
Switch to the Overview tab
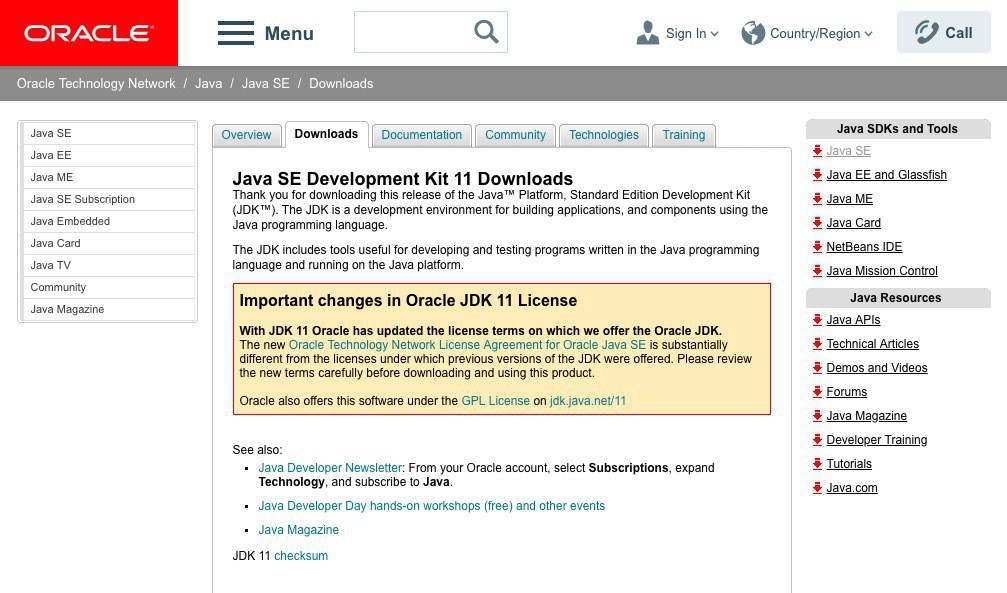point(247,135)
